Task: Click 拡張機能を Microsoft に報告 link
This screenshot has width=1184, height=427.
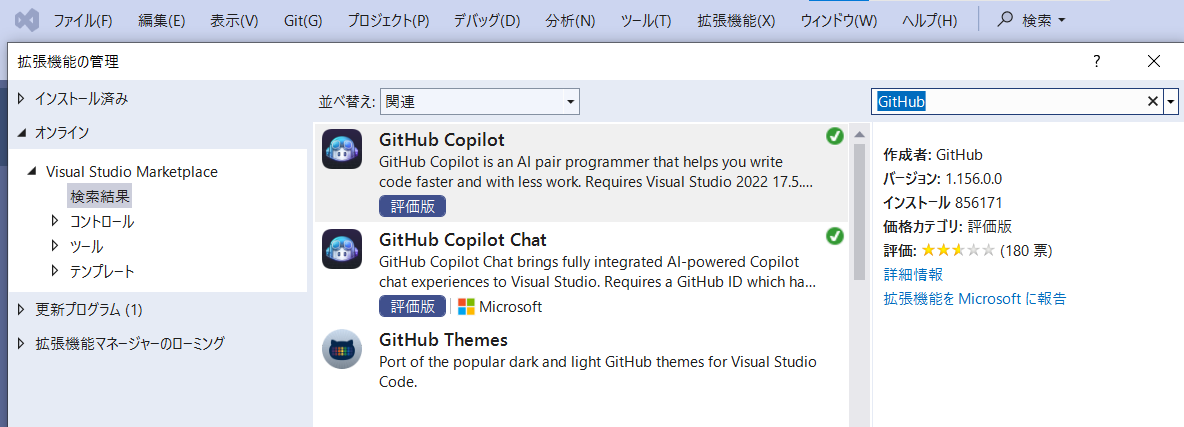Action: tap(975, 298)
